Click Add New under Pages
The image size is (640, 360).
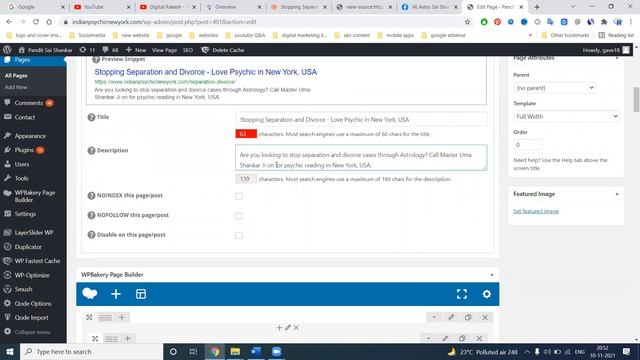16,87
